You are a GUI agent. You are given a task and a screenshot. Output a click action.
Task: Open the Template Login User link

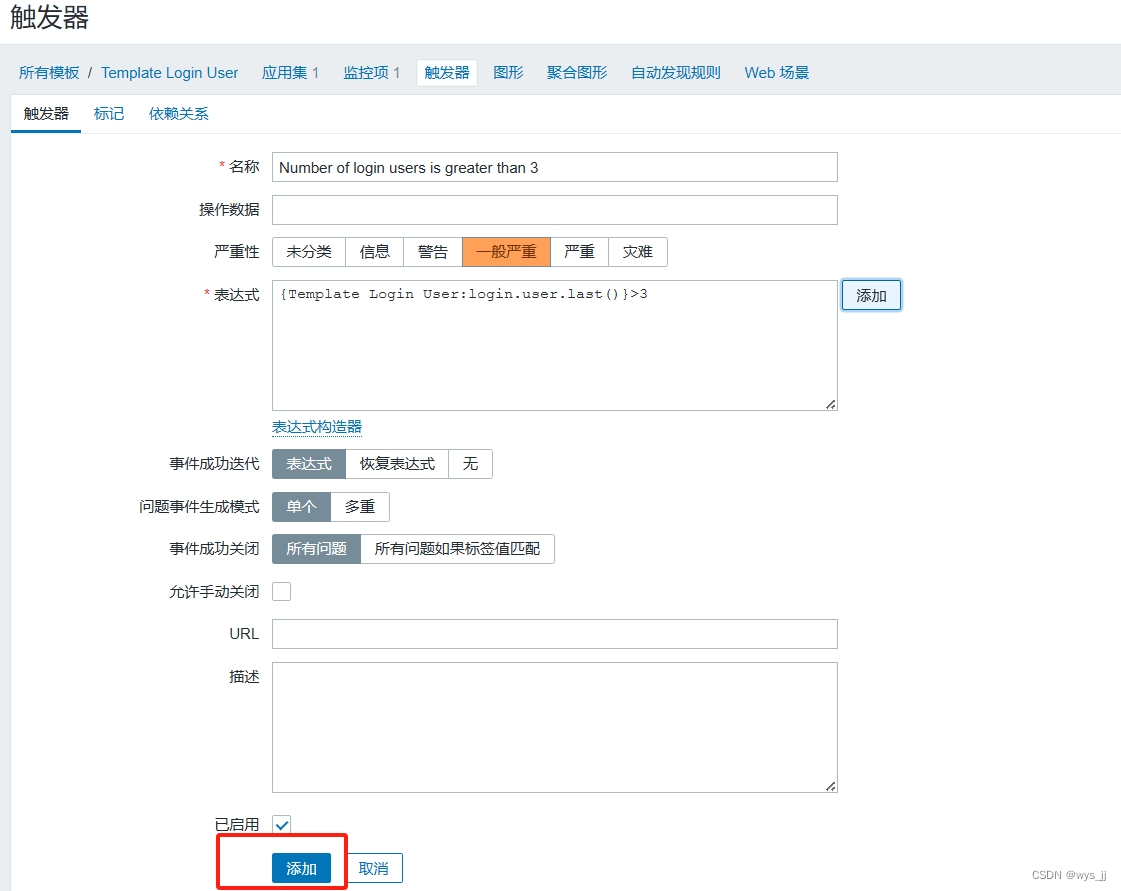169,73
